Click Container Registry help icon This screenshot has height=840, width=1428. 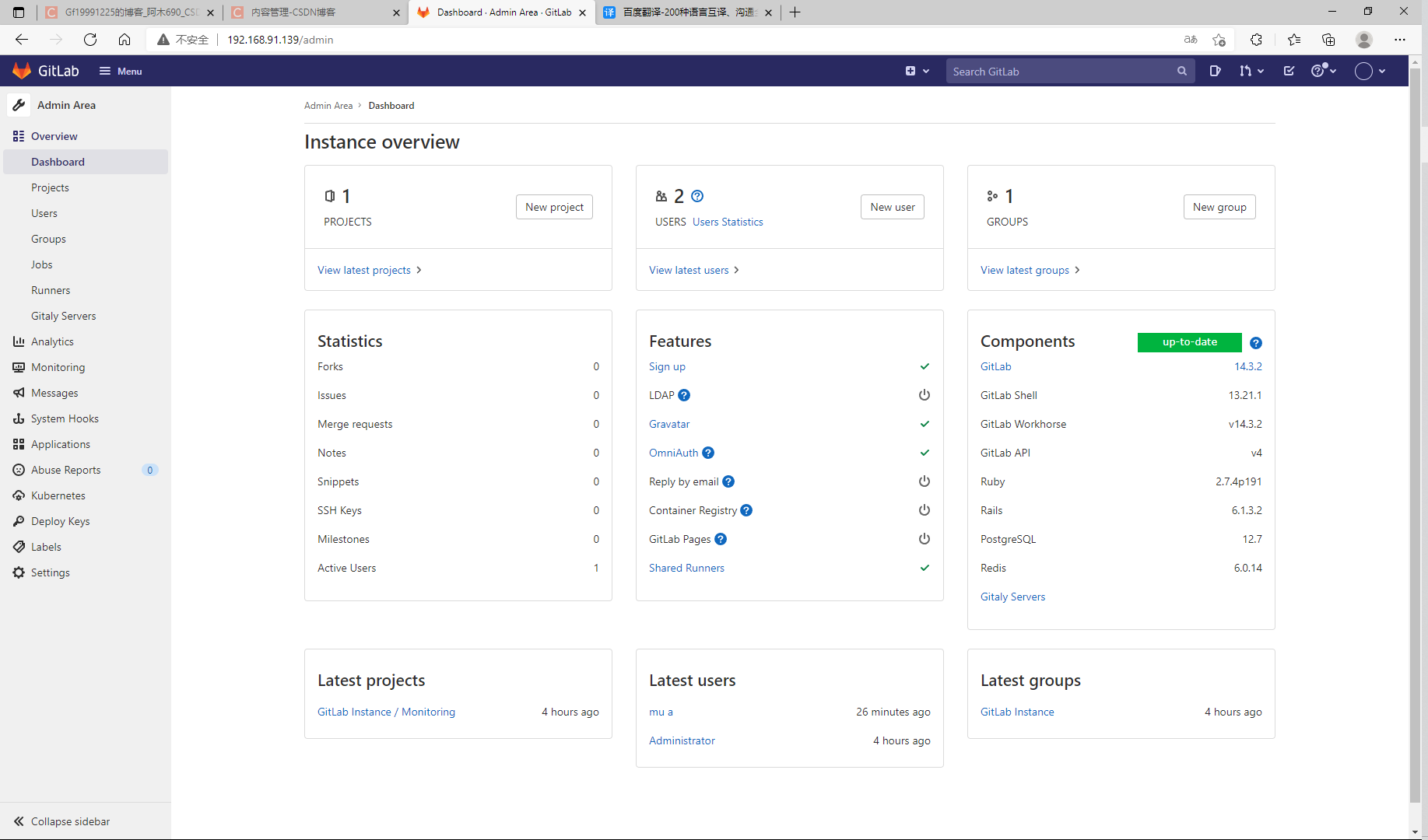pyautogui.click(x=746, y=510)
